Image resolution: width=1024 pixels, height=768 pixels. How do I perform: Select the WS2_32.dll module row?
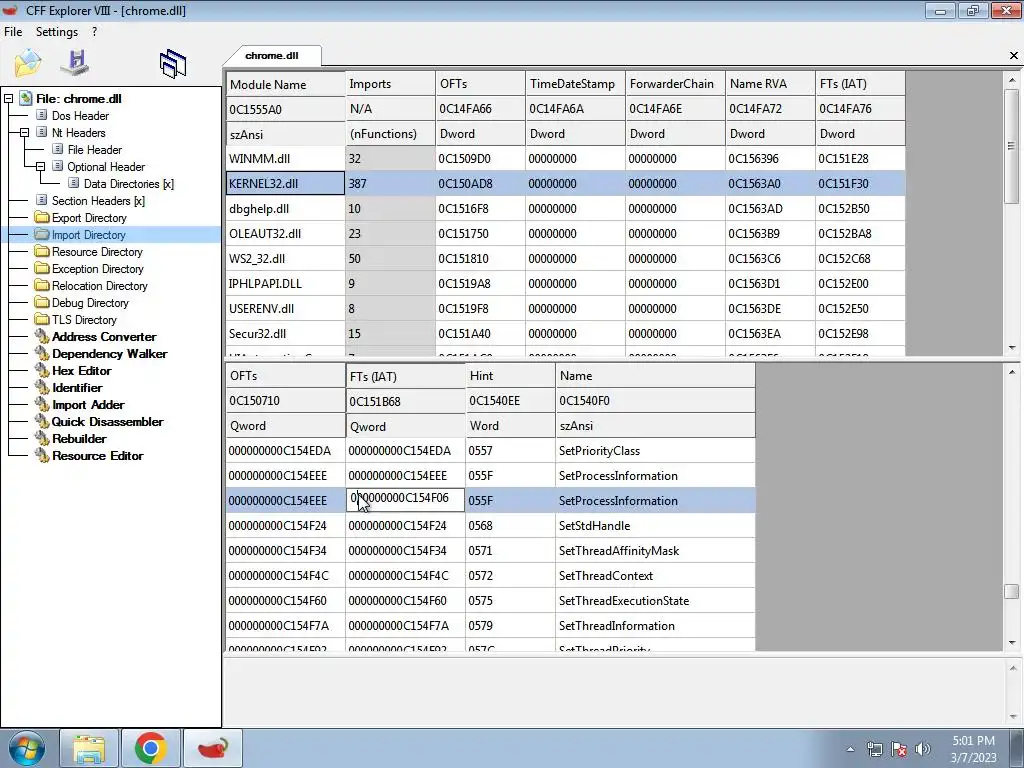click(566, 258)
